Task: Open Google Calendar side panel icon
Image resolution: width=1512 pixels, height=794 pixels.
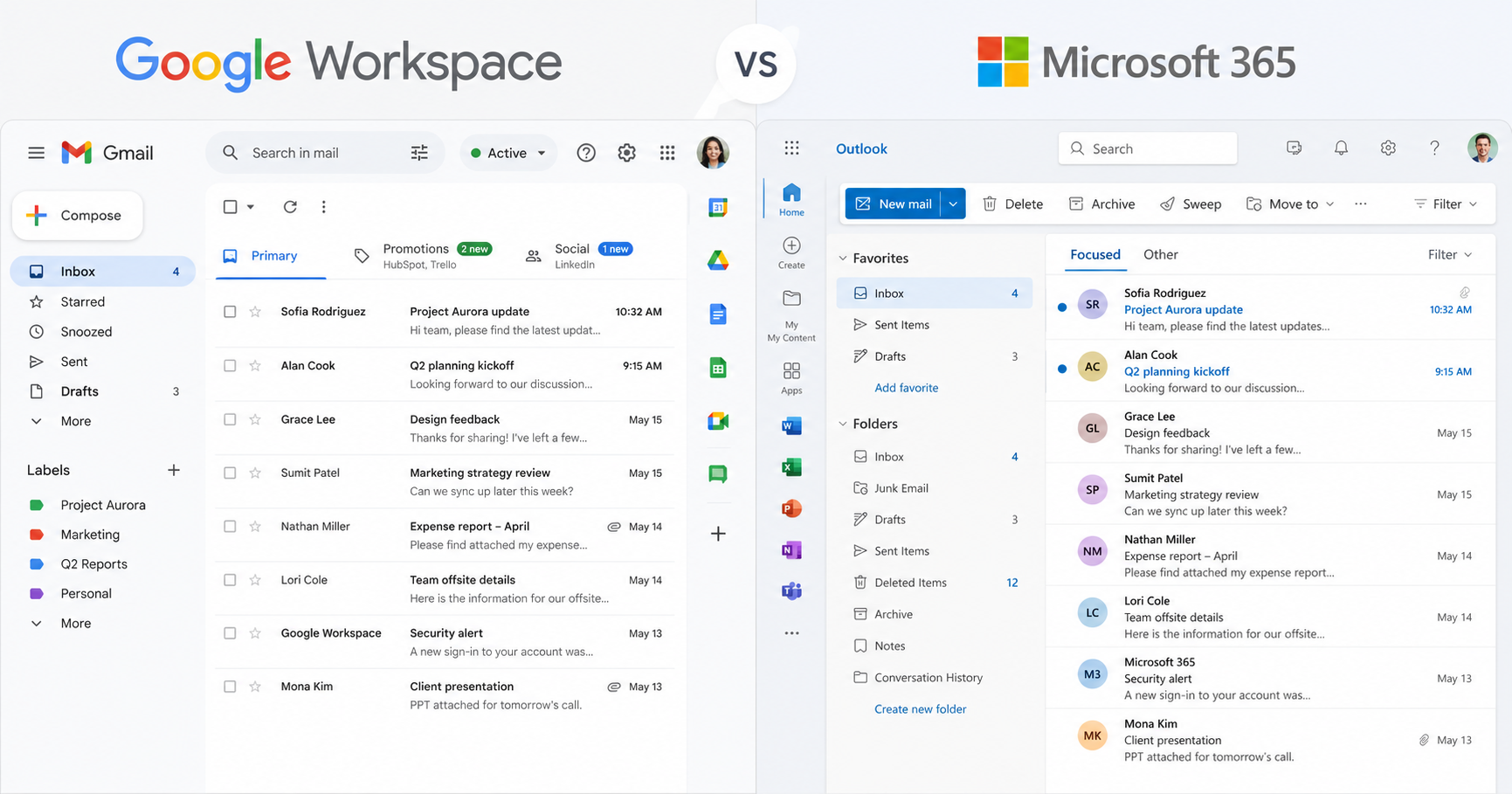Action: click(x=718, y=207)
